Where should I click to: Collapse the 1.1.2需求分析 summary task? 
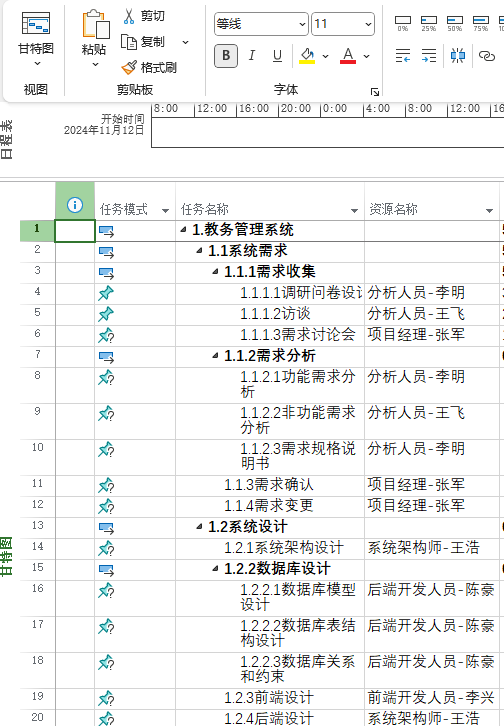click(x=215, y=356)
